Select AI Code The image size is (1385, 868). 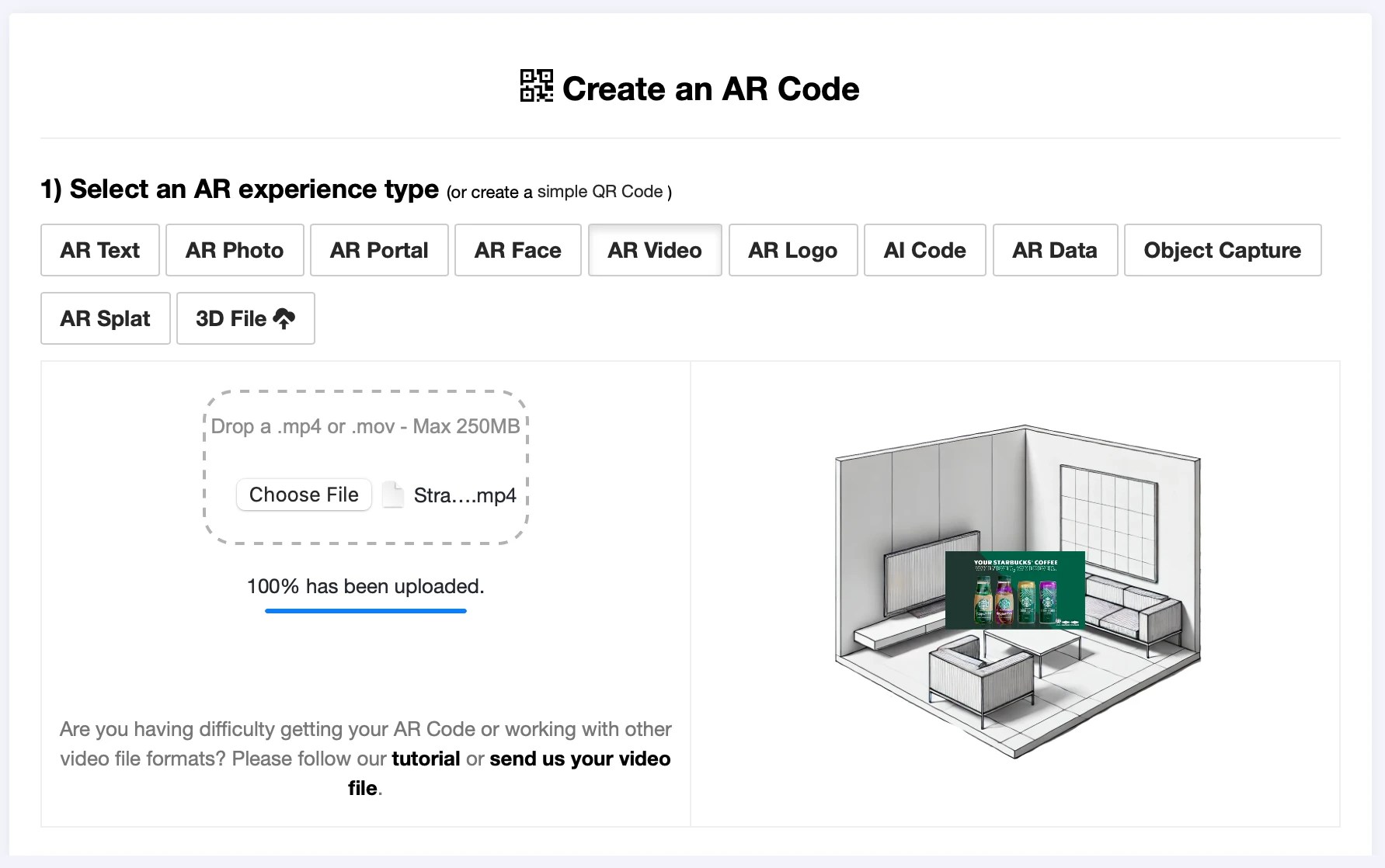pyautogui.click(x=924, y=250)
